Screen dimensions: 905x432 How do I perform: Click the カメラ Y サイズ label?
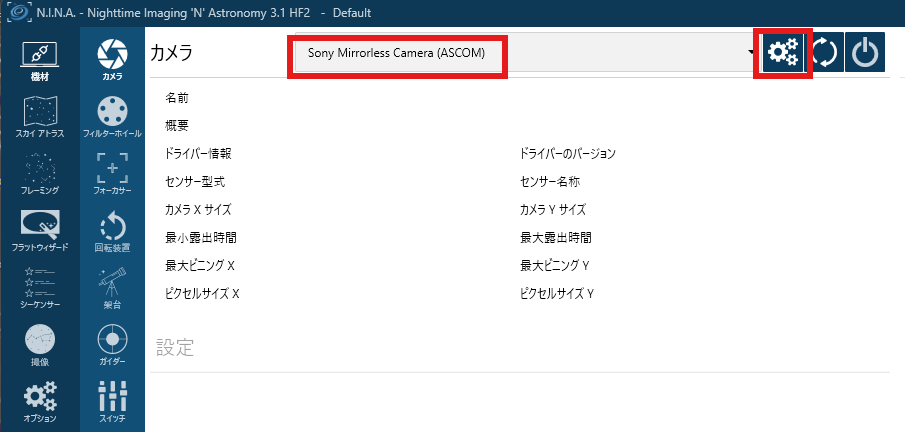pos(553,210)
